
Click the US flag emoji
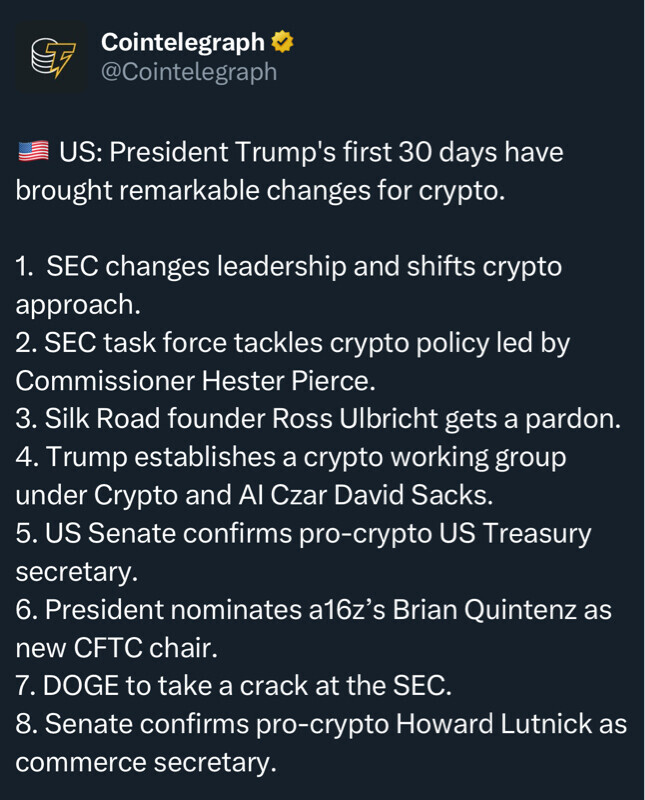click(32, 152)
